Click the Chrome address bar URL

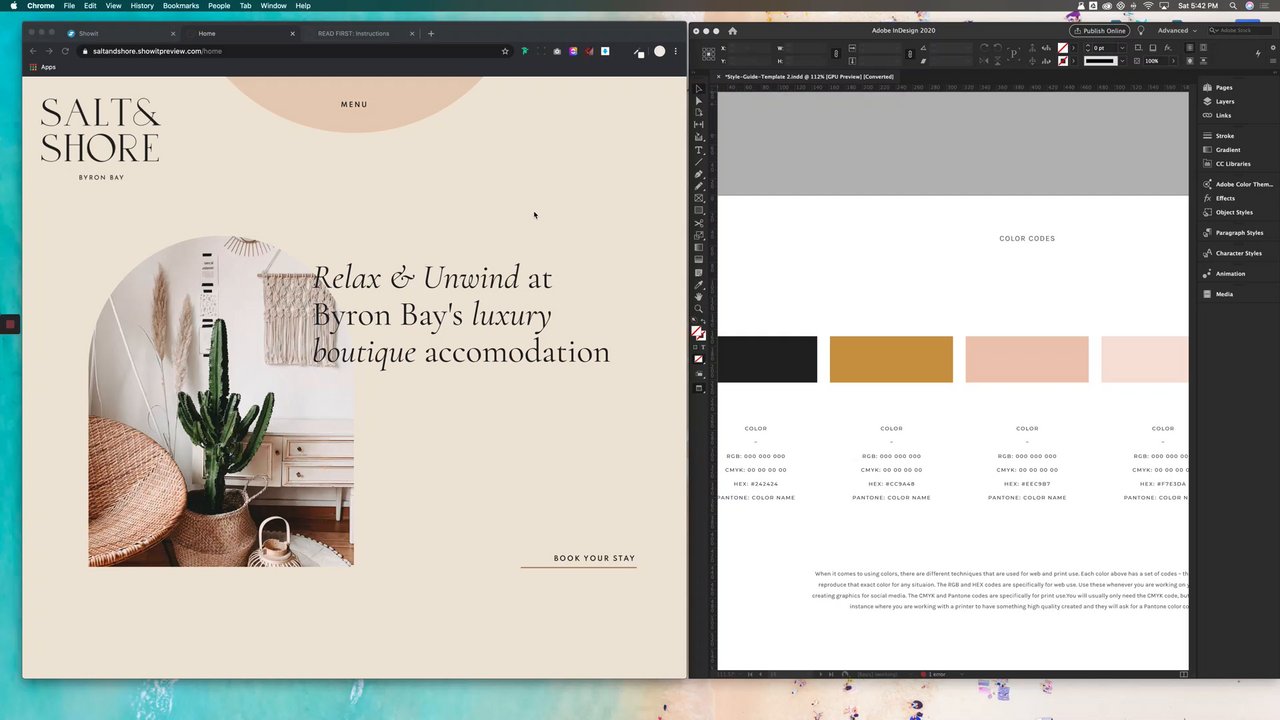pyautogui.click(x=157, y=51)
